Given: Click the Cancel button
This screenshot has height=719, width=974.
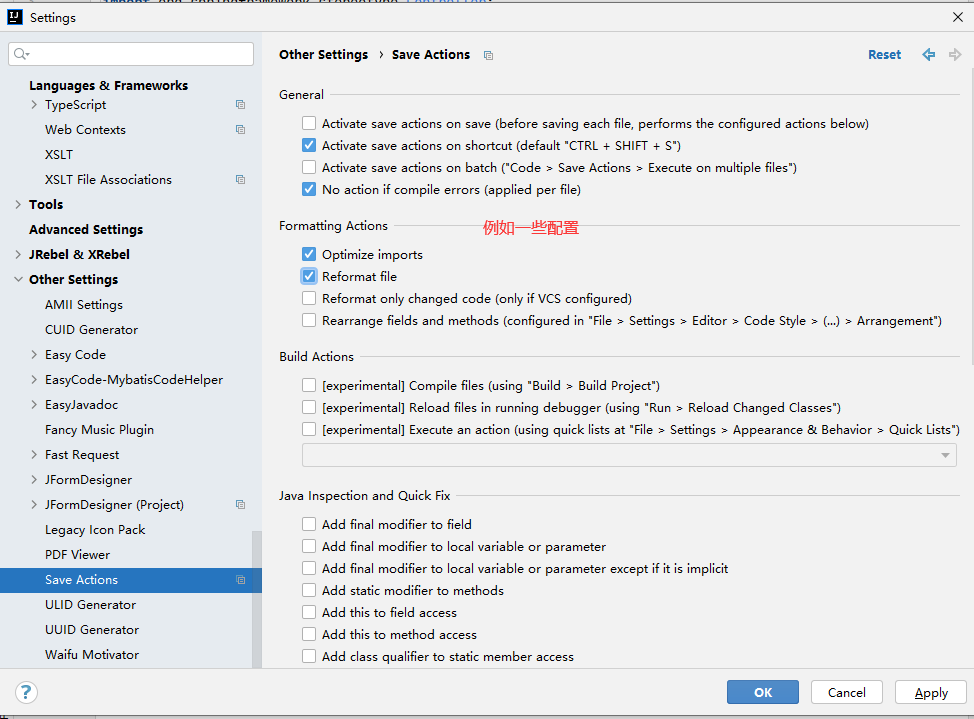Looking at the screenshot, I should [x=847, y=692].
